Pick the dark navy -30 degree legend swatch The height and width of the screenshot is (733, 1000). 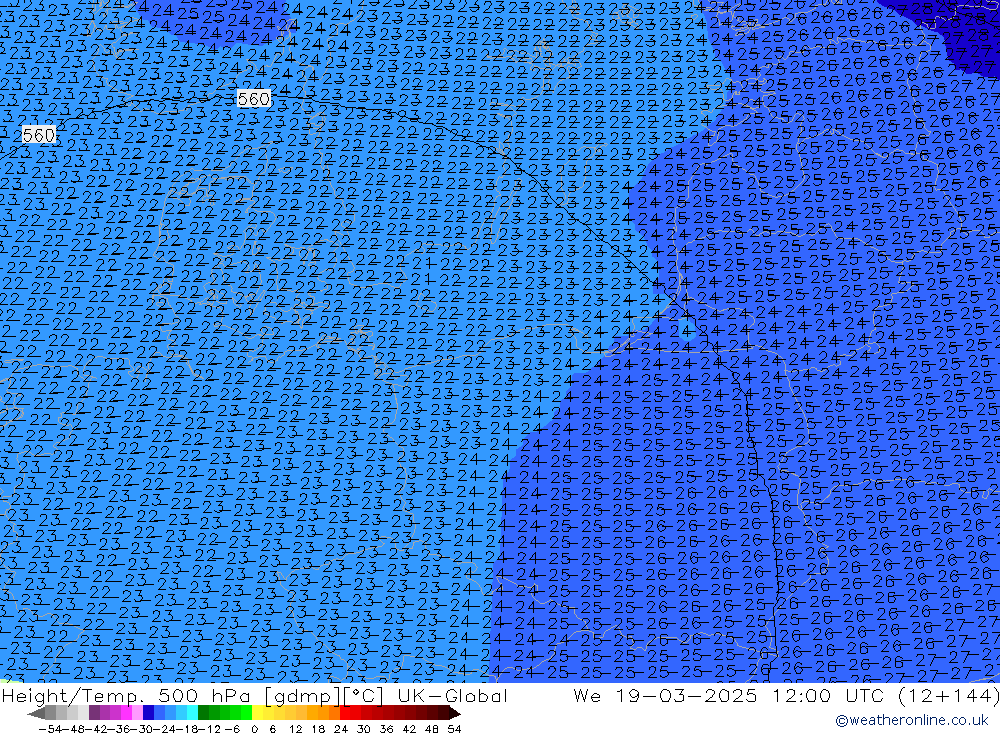148,713
